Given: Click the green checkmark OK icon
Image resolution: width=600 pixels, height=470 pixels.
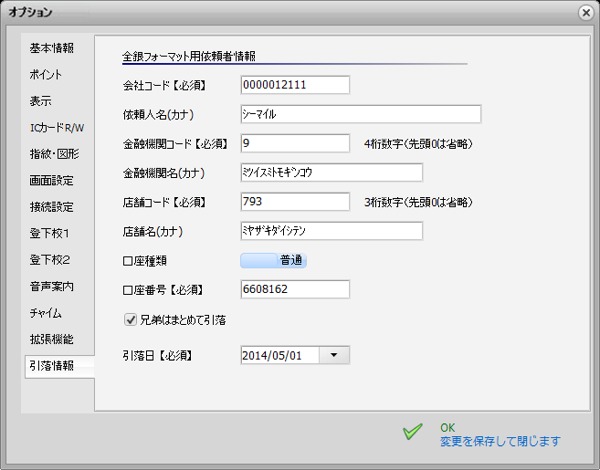Looking at the screenshot, I should [x=412, y=432].
